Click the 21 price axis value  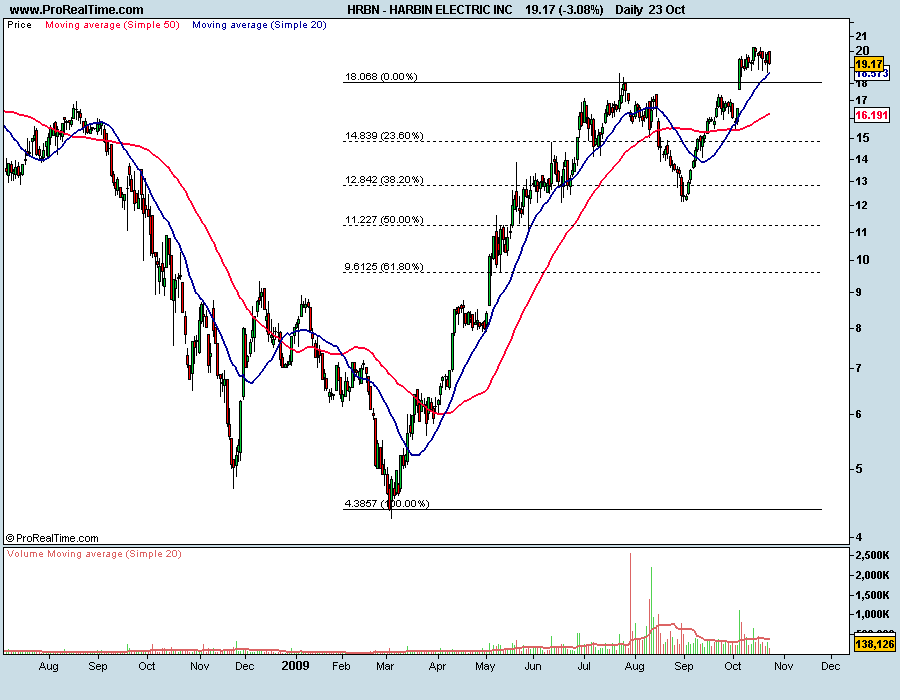coord(862,36)
